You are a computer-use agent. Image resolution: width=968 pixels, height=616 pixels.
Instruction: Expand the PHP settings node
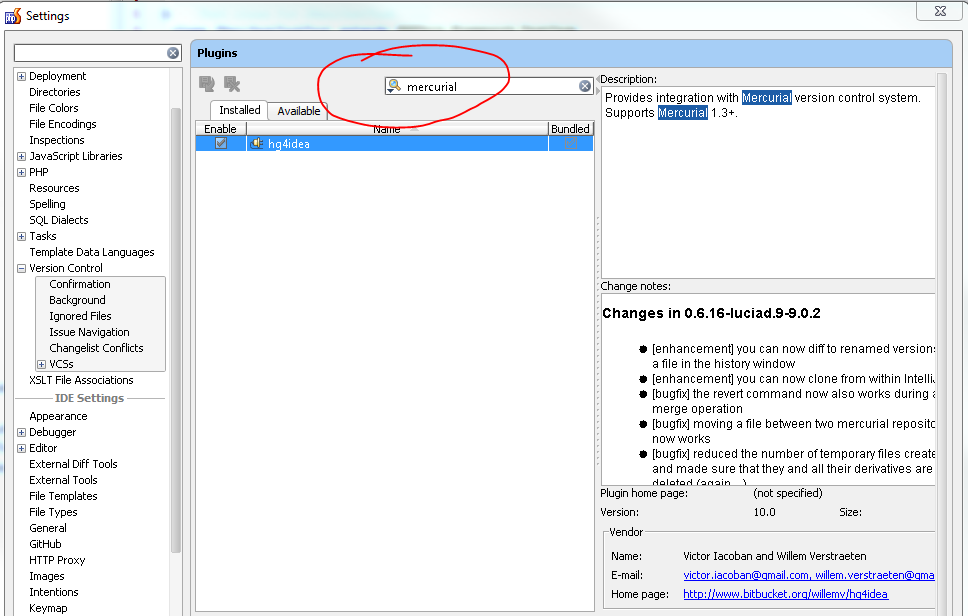tap(22, 173)
